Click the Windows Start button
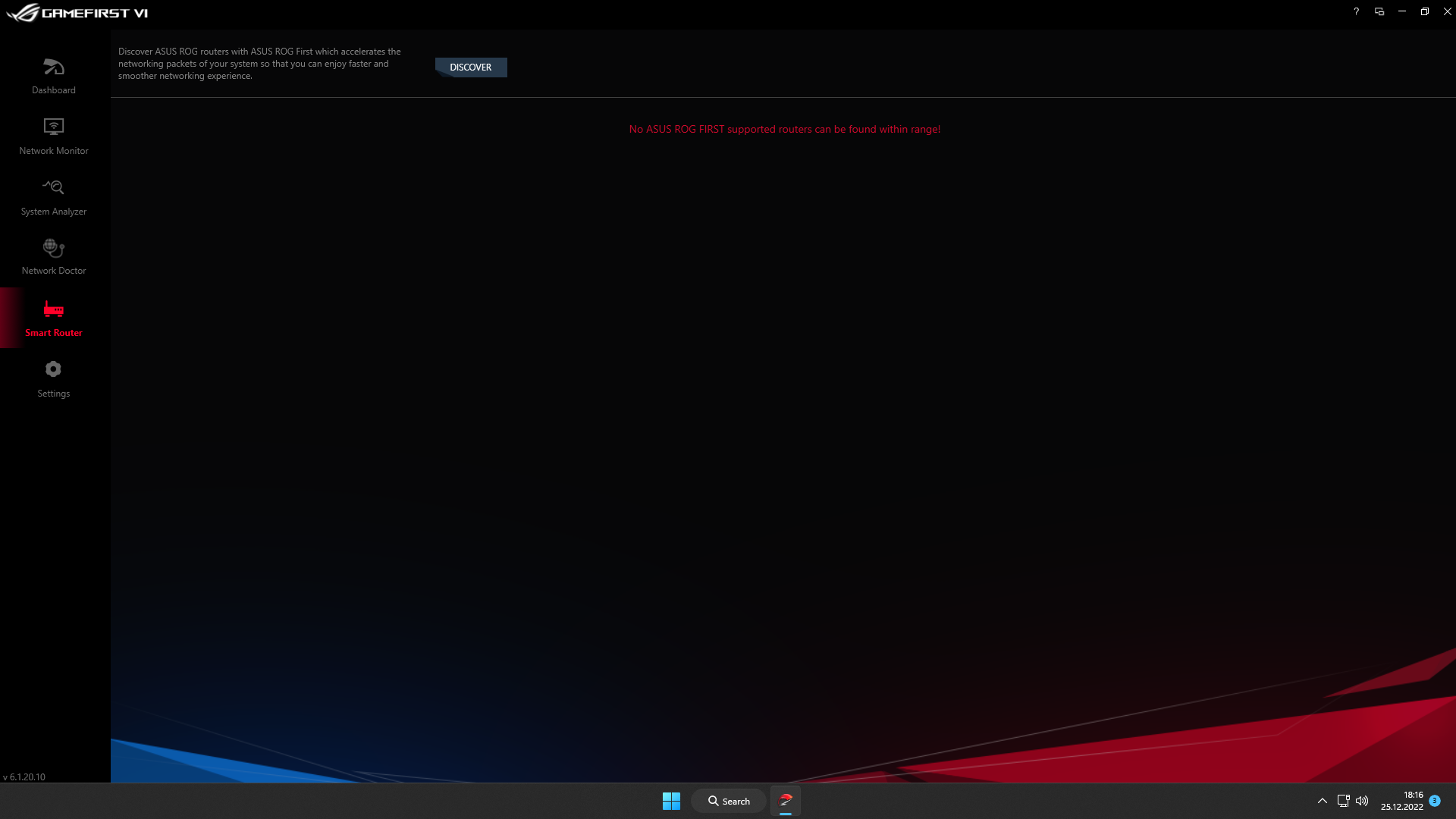Viewport: 1456px width, 819px height. click(671, 800)
